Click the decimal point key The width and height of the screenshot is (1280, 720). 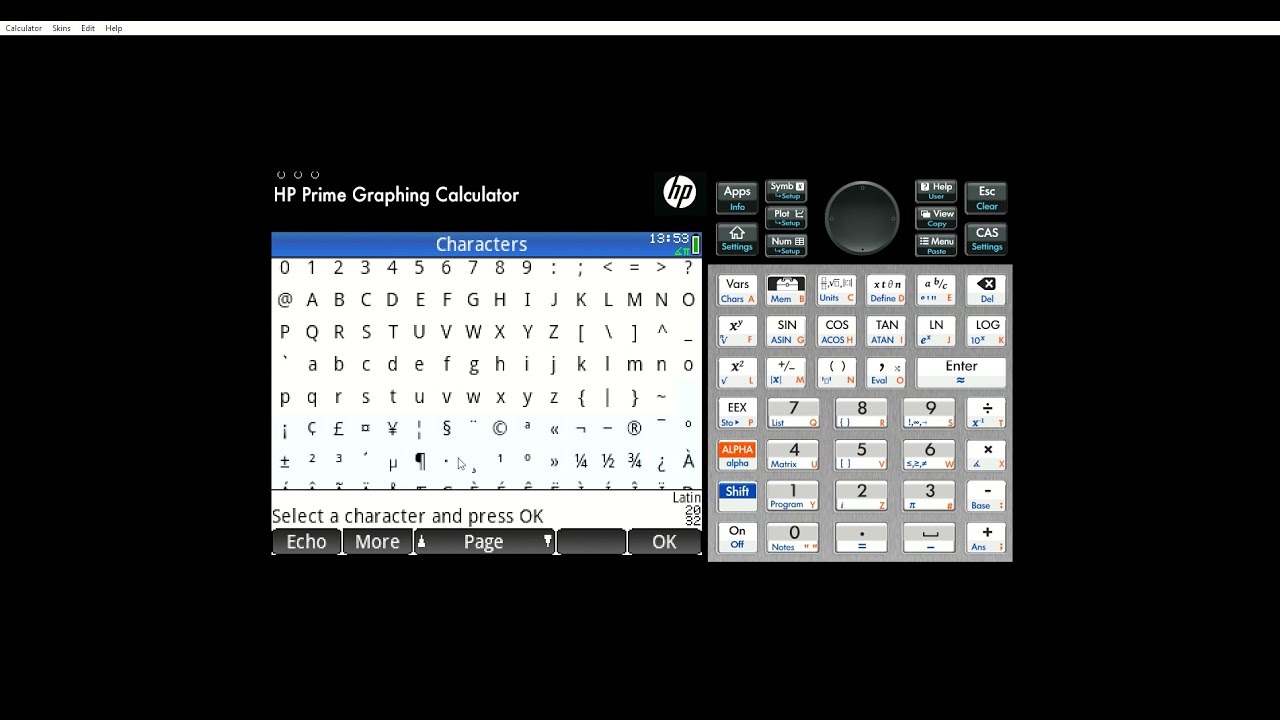(861, 537)
